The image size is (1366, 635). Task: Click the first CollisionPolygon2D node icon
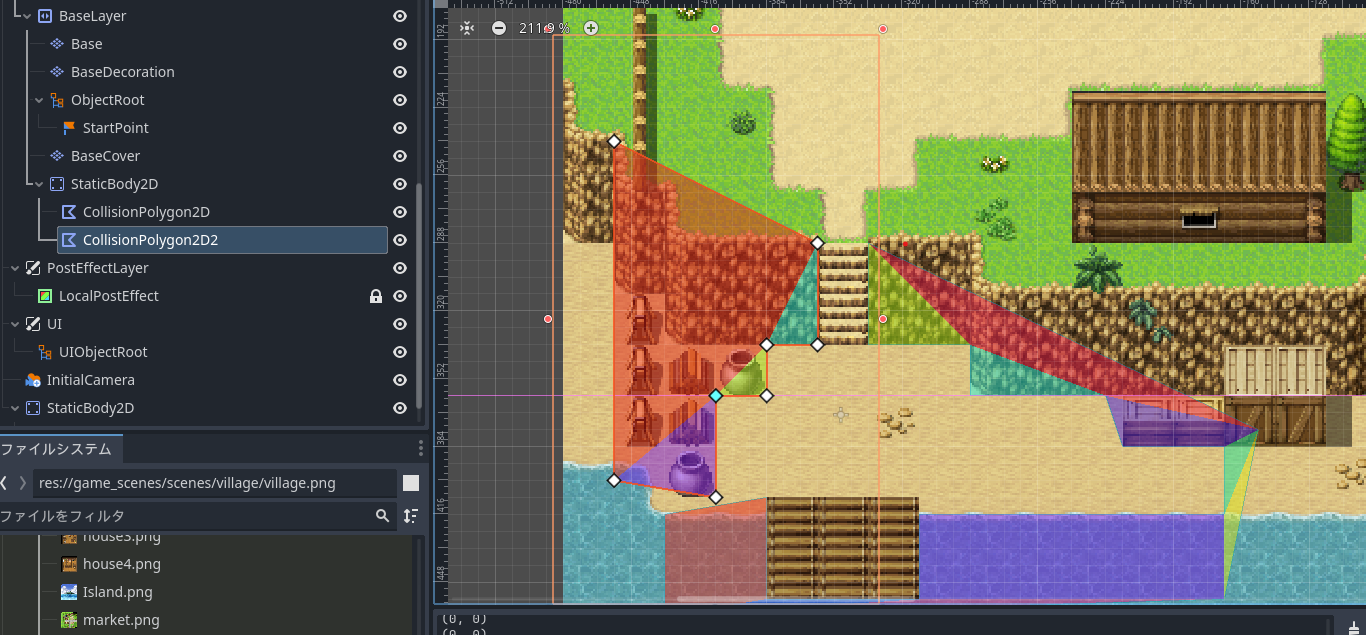tap(69, 212)
